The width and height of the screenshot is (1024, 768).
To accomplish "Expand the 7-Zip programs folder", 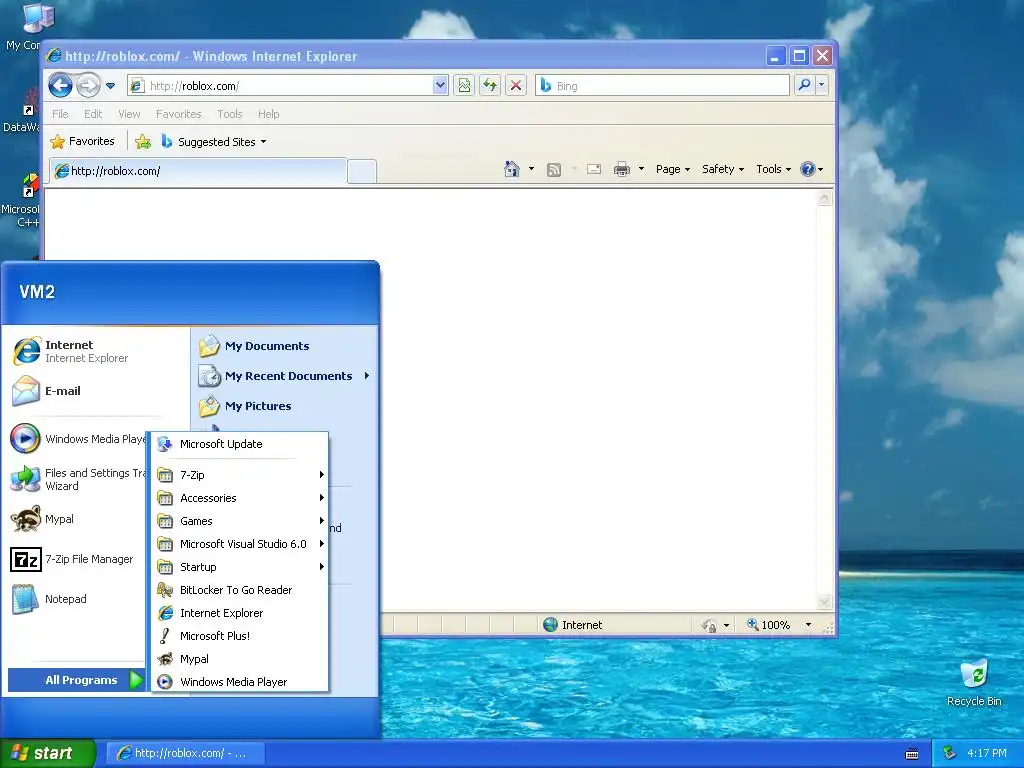I will point(240,475).
